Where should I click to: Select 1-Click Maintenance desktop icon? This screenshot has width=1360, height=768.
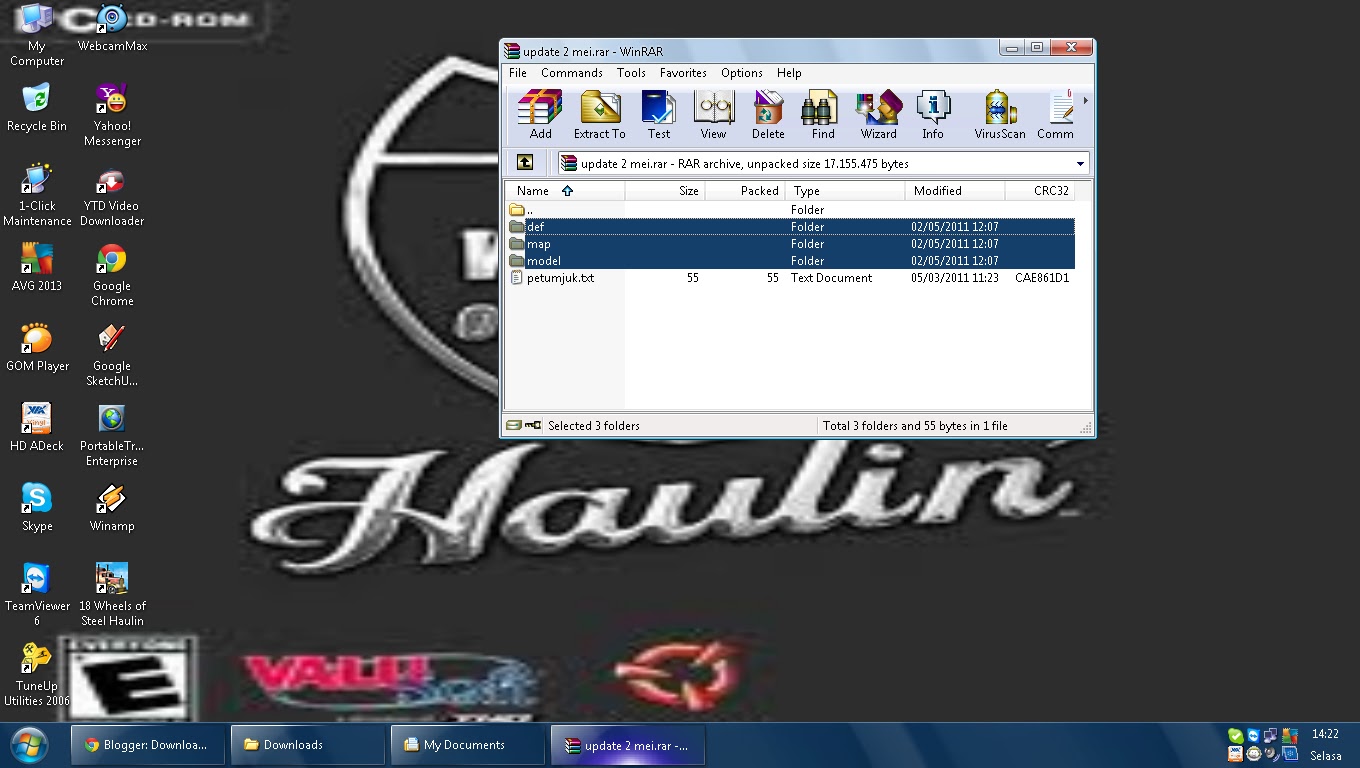pos(37,196)
